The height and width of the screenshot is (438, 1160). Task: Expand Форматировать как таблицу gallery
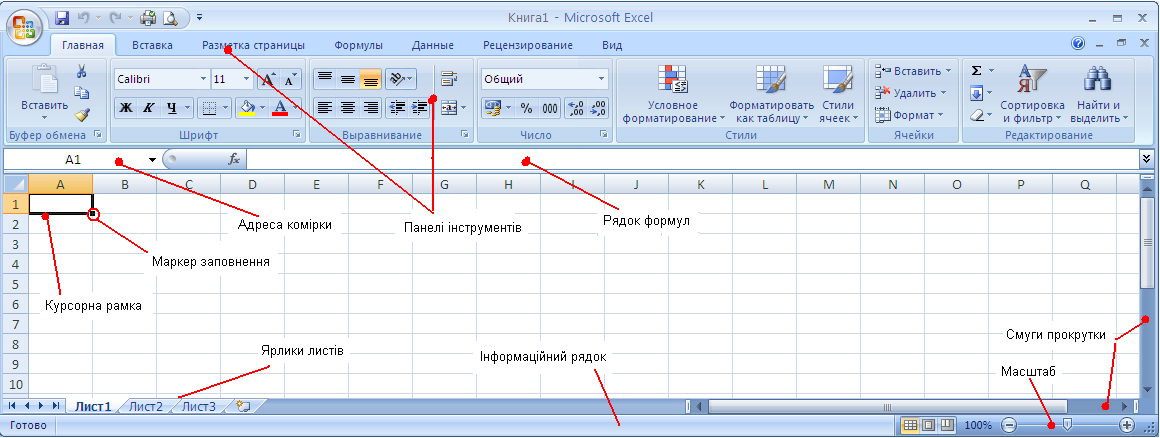point(771,92)
